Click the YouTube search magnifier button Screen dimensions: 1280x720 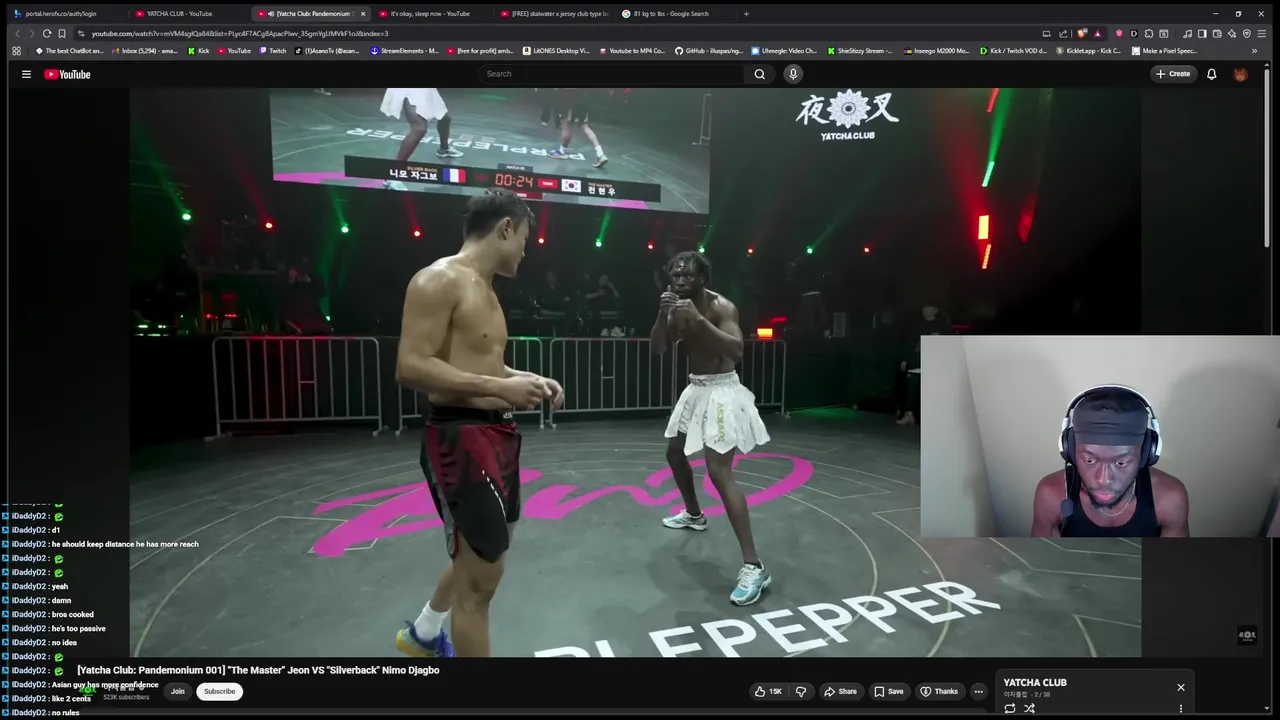[x=760, y=74]
